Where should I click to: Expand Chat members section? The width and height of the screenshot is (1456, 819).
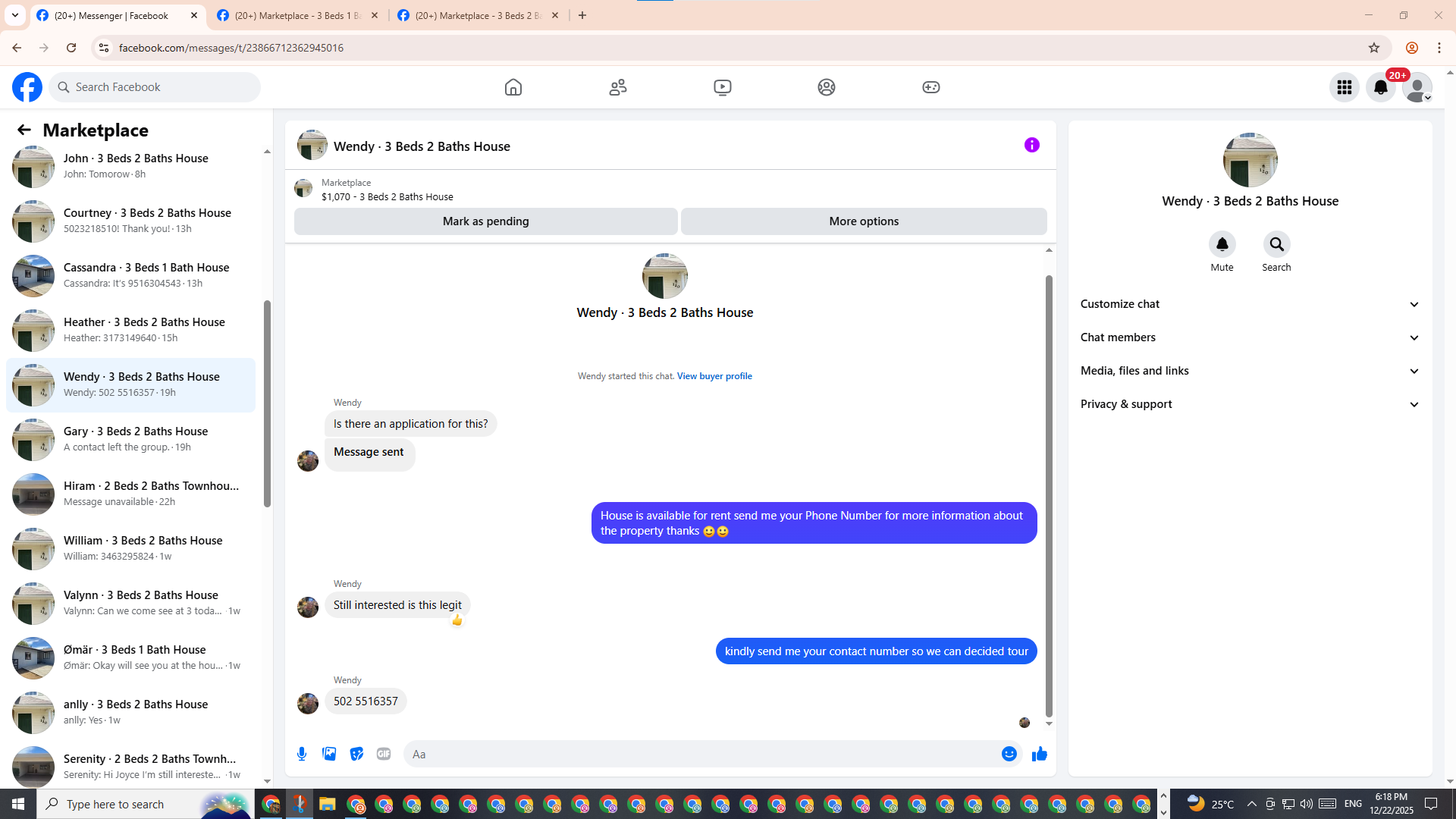1250,337
